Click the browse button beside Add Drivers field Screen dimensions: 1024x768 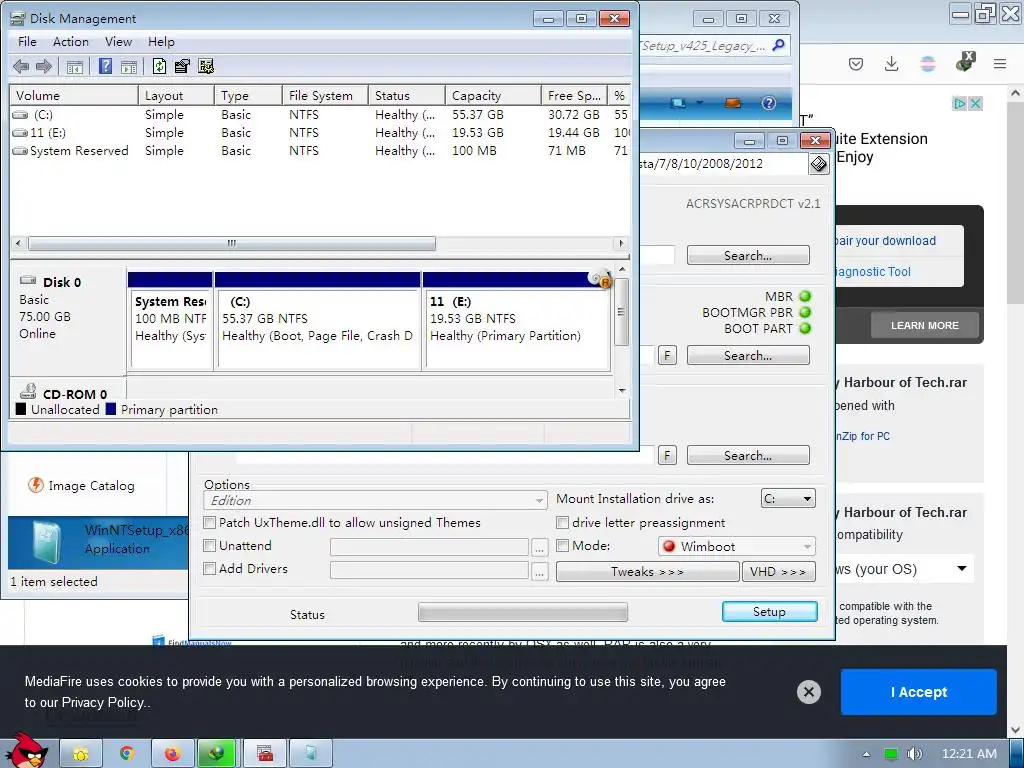(539, 571)
